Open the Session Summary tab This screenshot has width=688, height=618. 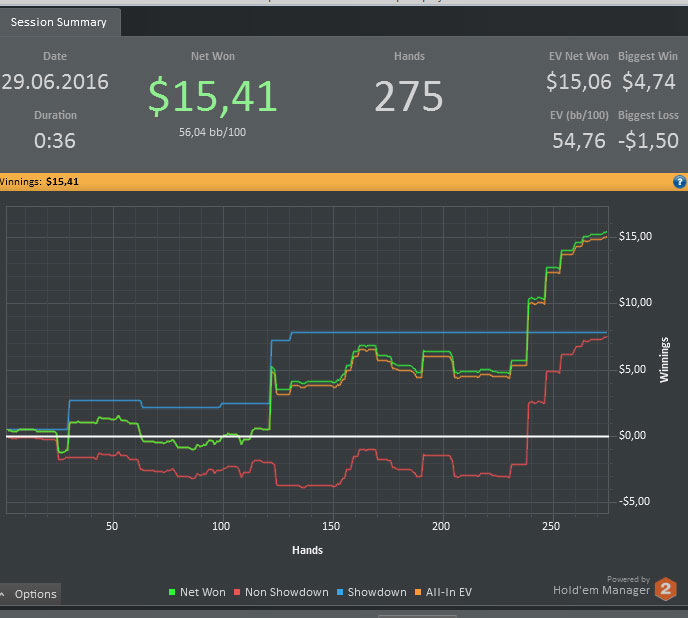point(60,22)
